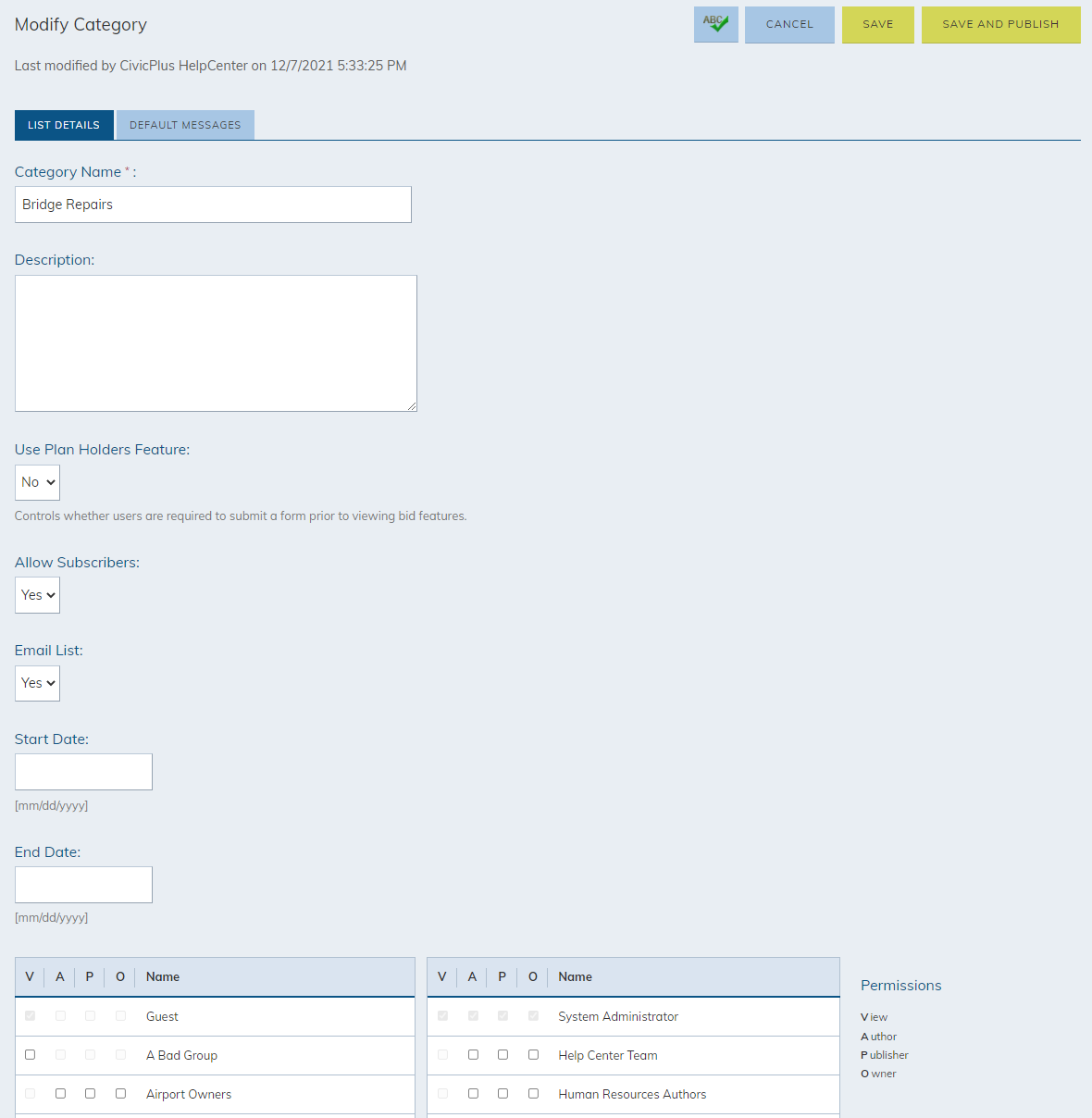Image resolution: width=1092 pixels, height=1118 pixels.
Task: Click Save and Publish
Action: point(1000,24)
